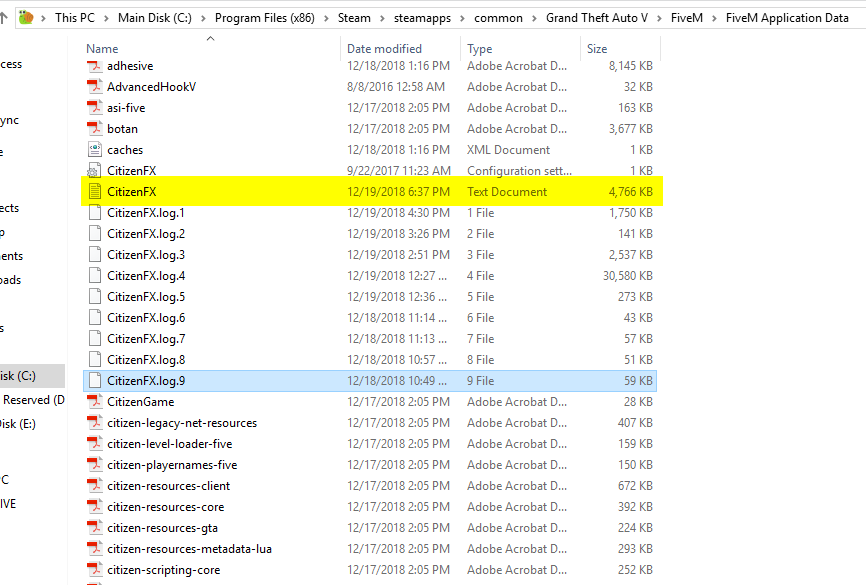Click the date 8/8/2016 12:58 AM

(395, 87)
